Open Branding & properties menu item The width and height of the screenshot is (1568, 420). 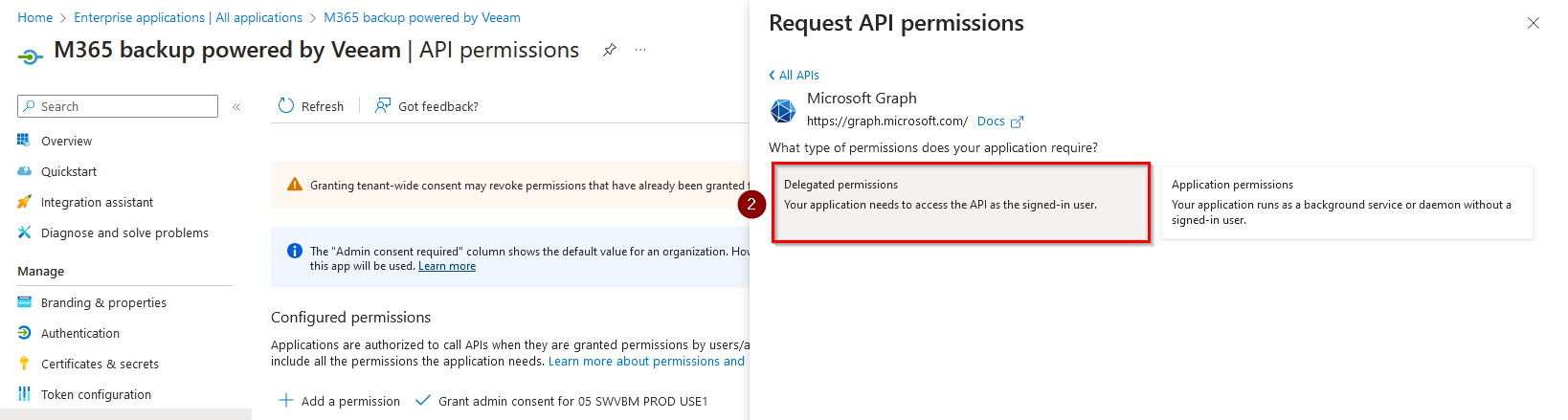103,302
